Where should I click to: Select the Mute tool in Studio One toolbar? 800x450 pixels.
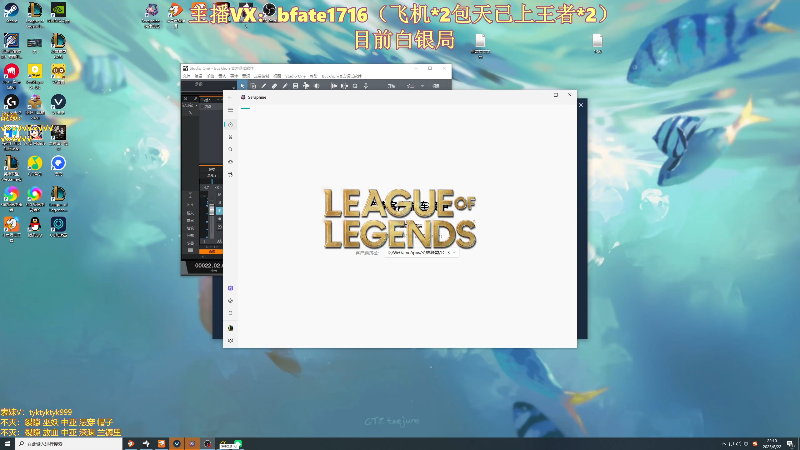point(295,86)
